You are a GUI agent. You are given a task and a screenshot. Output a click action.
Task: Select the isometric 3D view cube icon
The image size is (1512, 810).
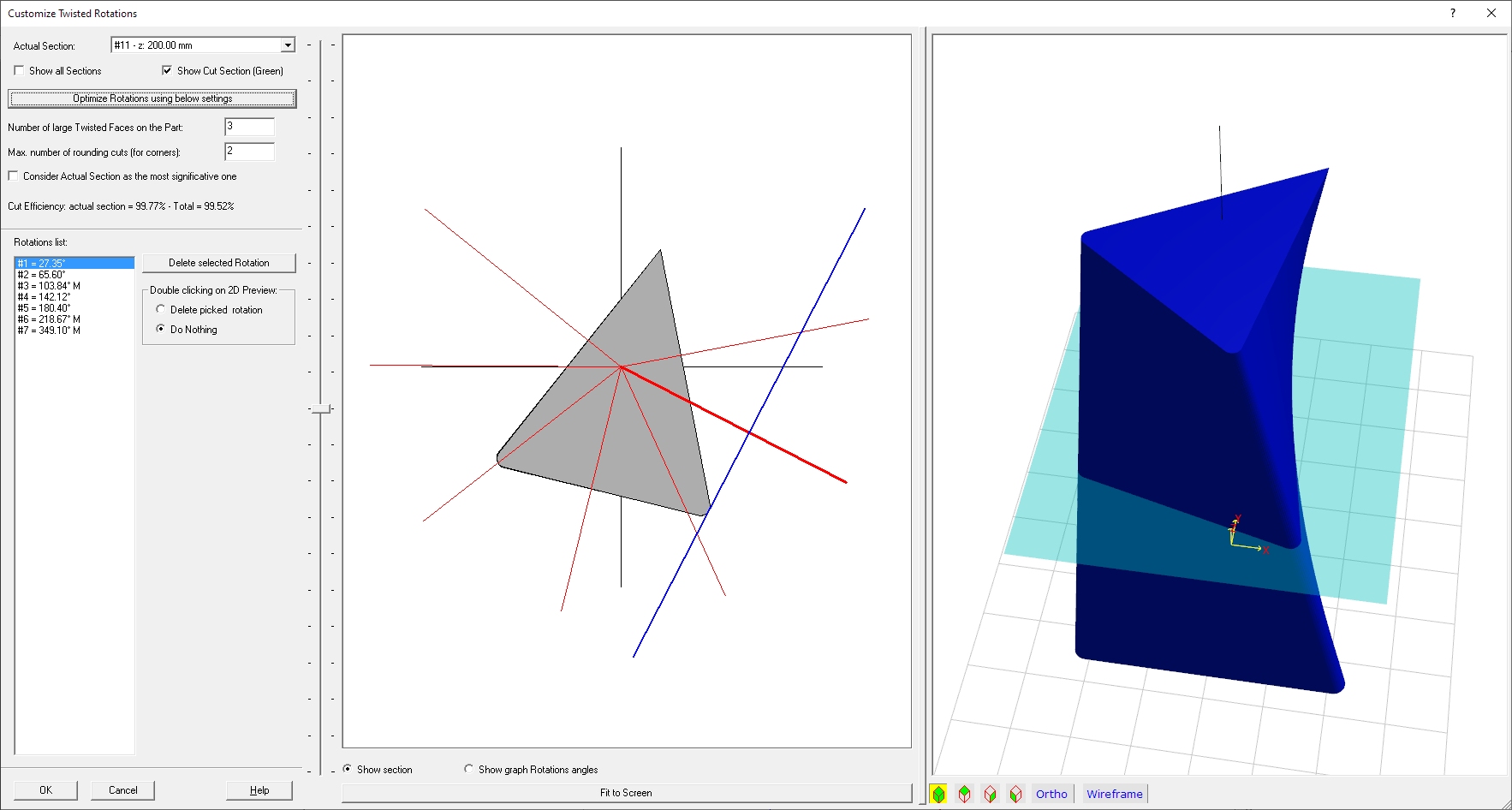[x=939, y=794]
